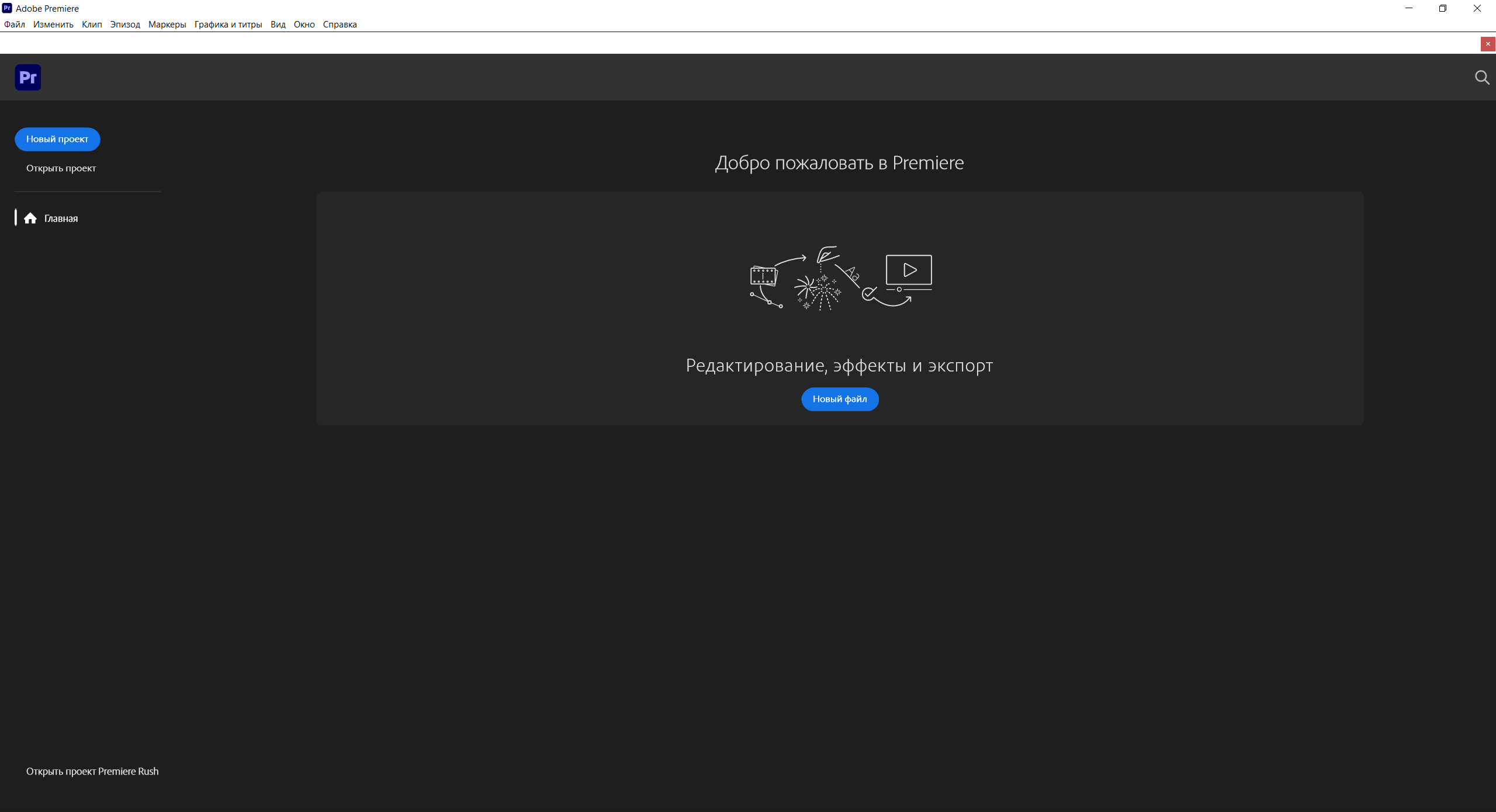1496x812 pixels.
Task: Open the Окно menu
Action: pos(304,25)
